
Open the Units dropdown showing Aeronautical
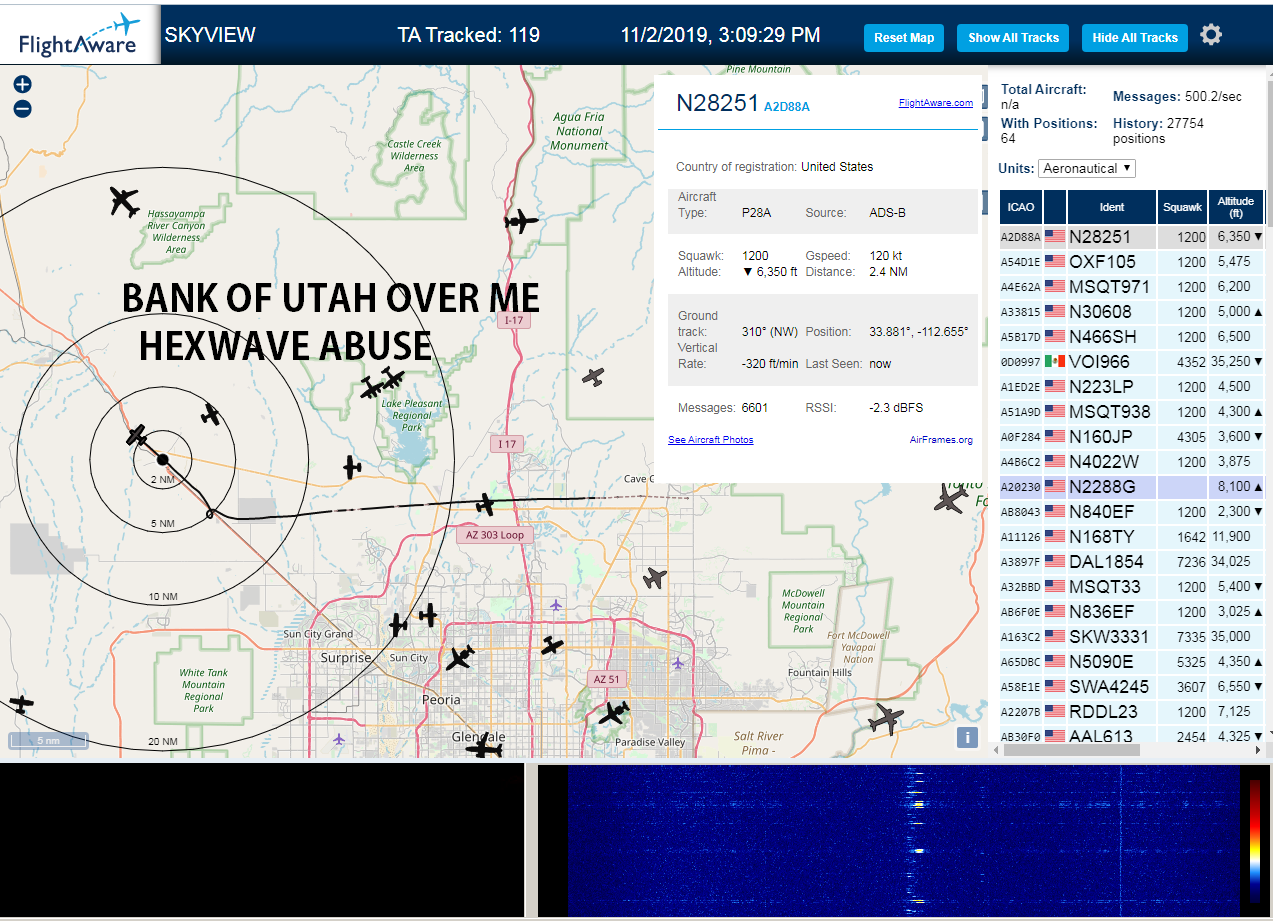click(1087, 168)
